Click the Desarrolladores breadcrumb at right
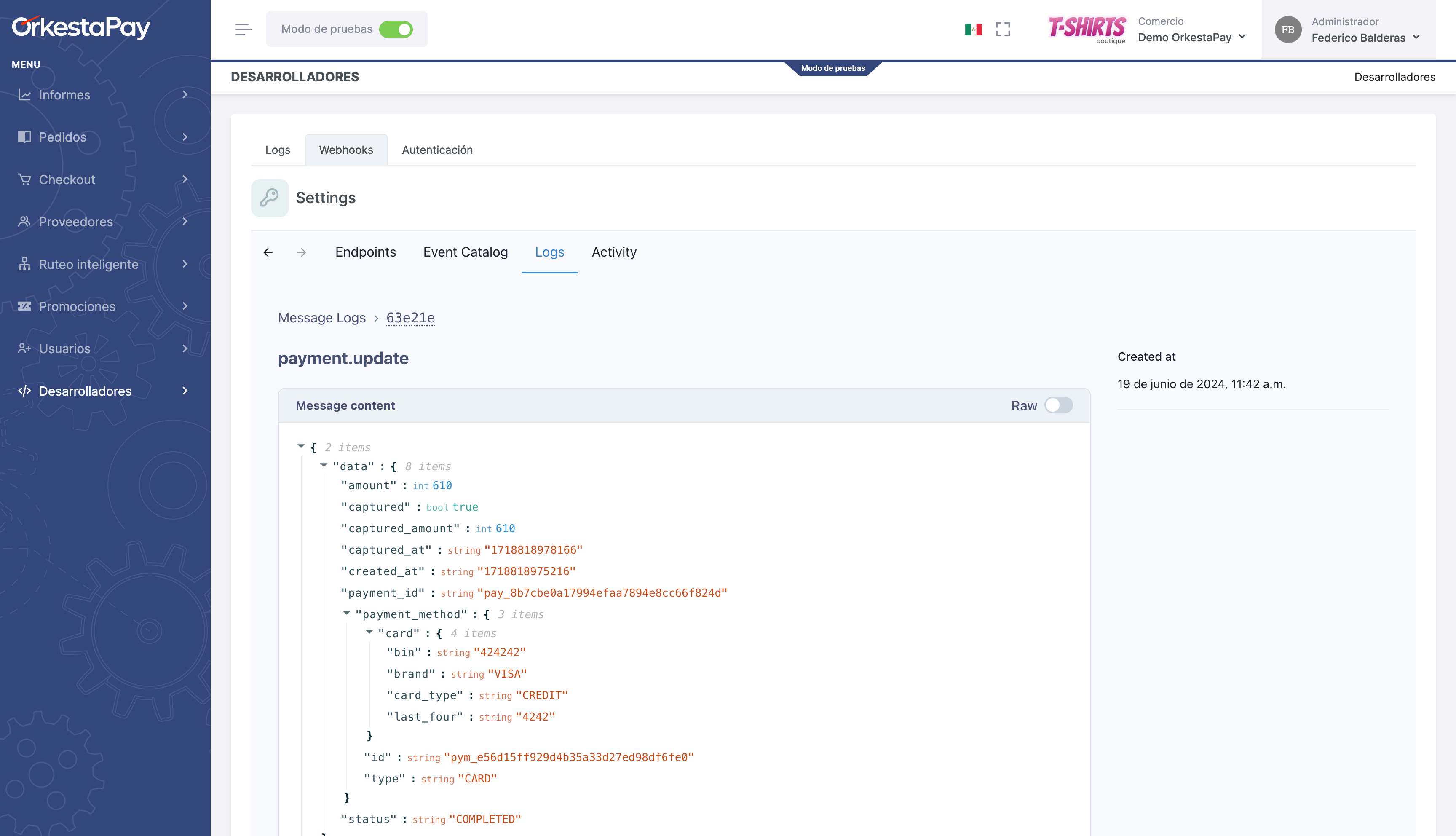The height and width of the screenshot is (836, 1456). coord(1394,77)
